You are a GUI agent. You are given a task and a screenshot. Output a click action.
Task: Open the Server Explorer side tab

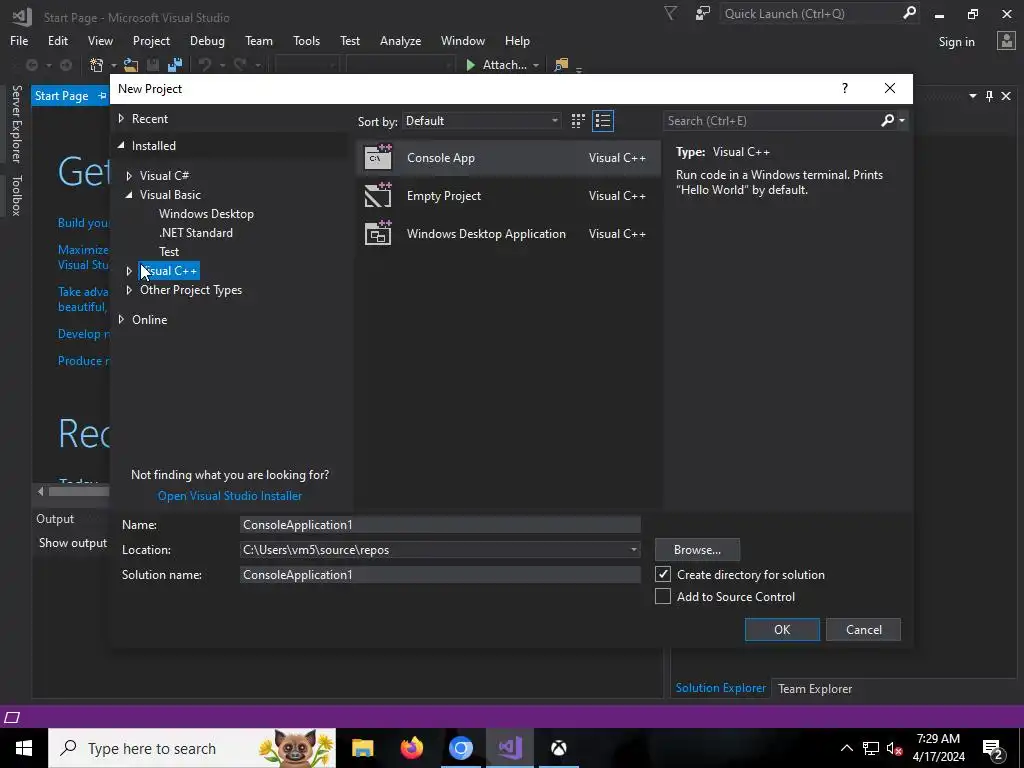tap(16, 123)
